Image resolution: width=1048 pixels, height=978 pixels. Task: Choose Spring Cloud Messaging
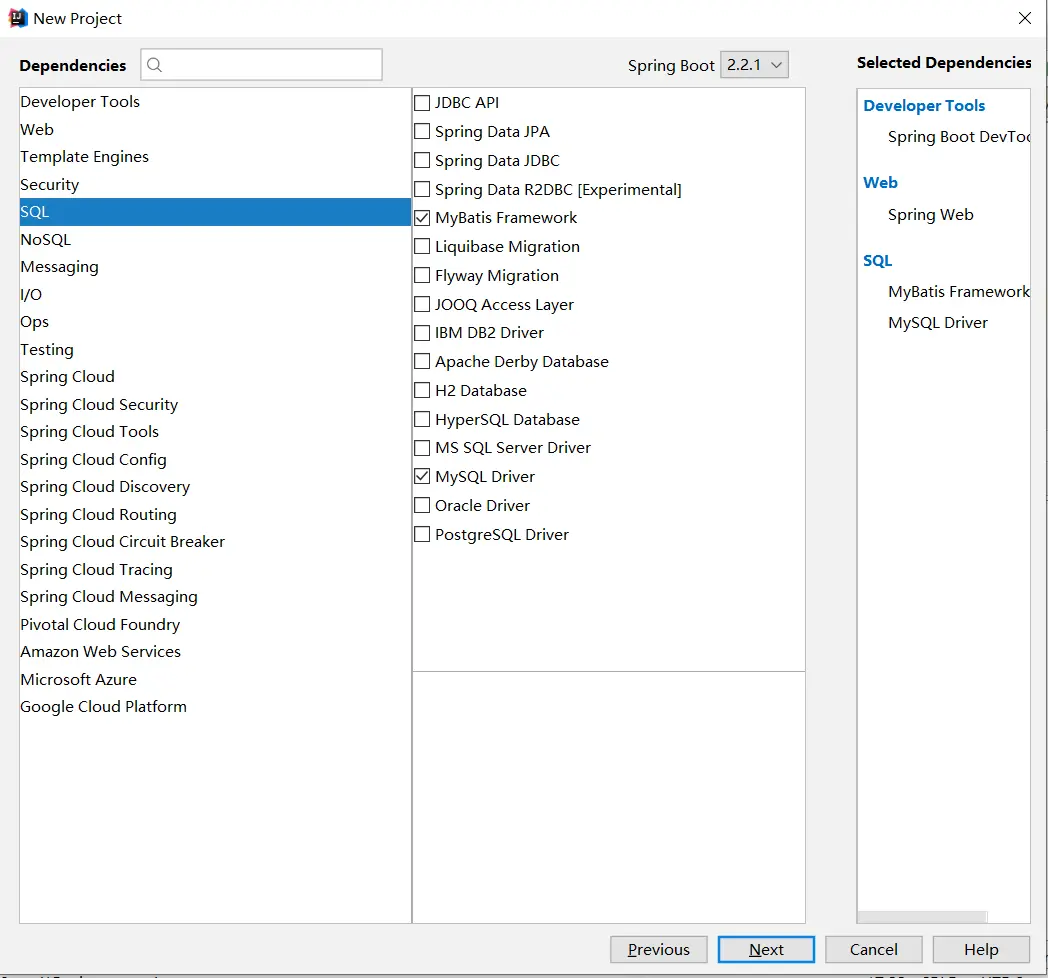click(215, 597)
